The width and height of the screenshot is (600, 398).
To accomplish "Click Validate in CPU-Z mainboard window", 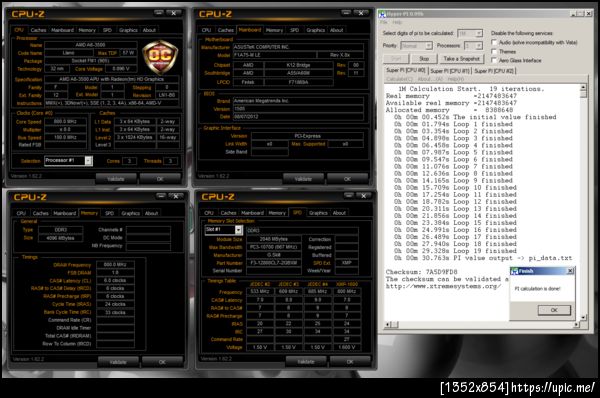I will click(303, 179).
